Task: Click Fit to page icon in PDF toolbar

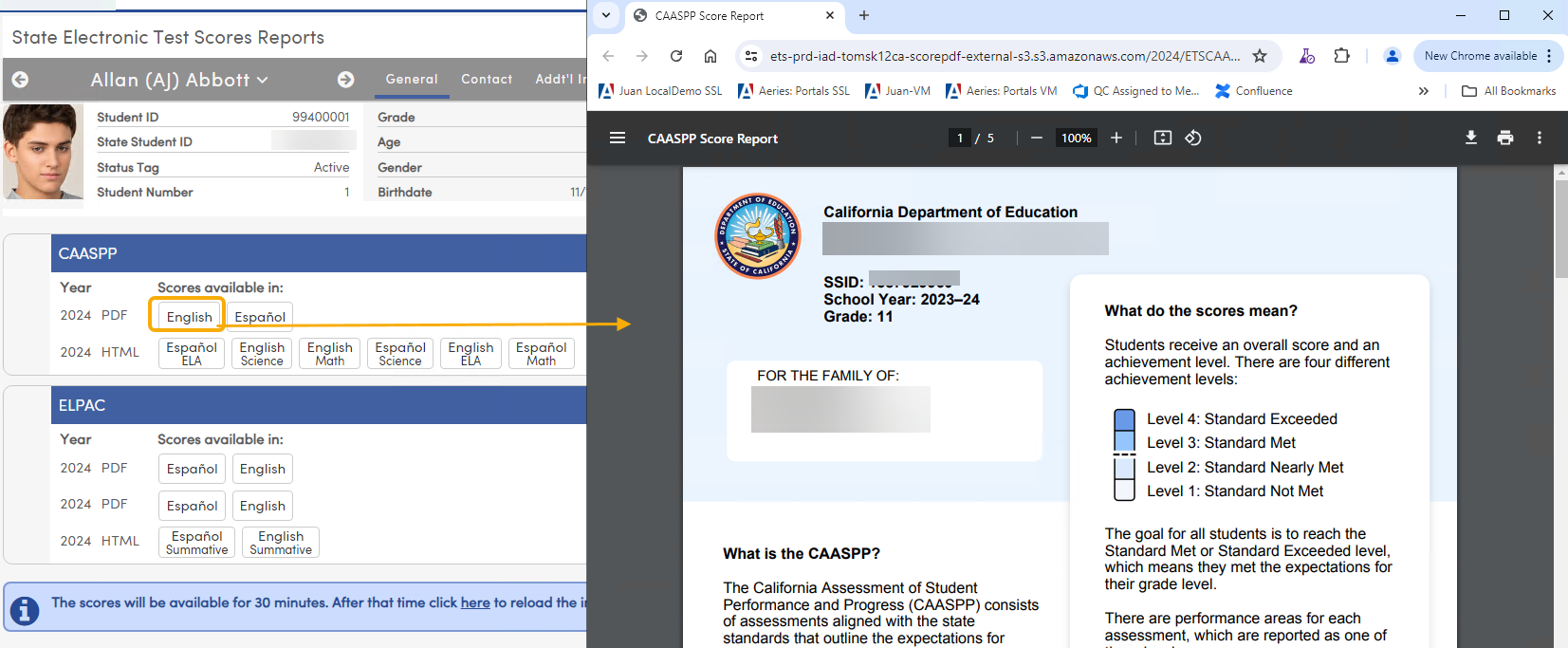Action: coord(1163,138)
